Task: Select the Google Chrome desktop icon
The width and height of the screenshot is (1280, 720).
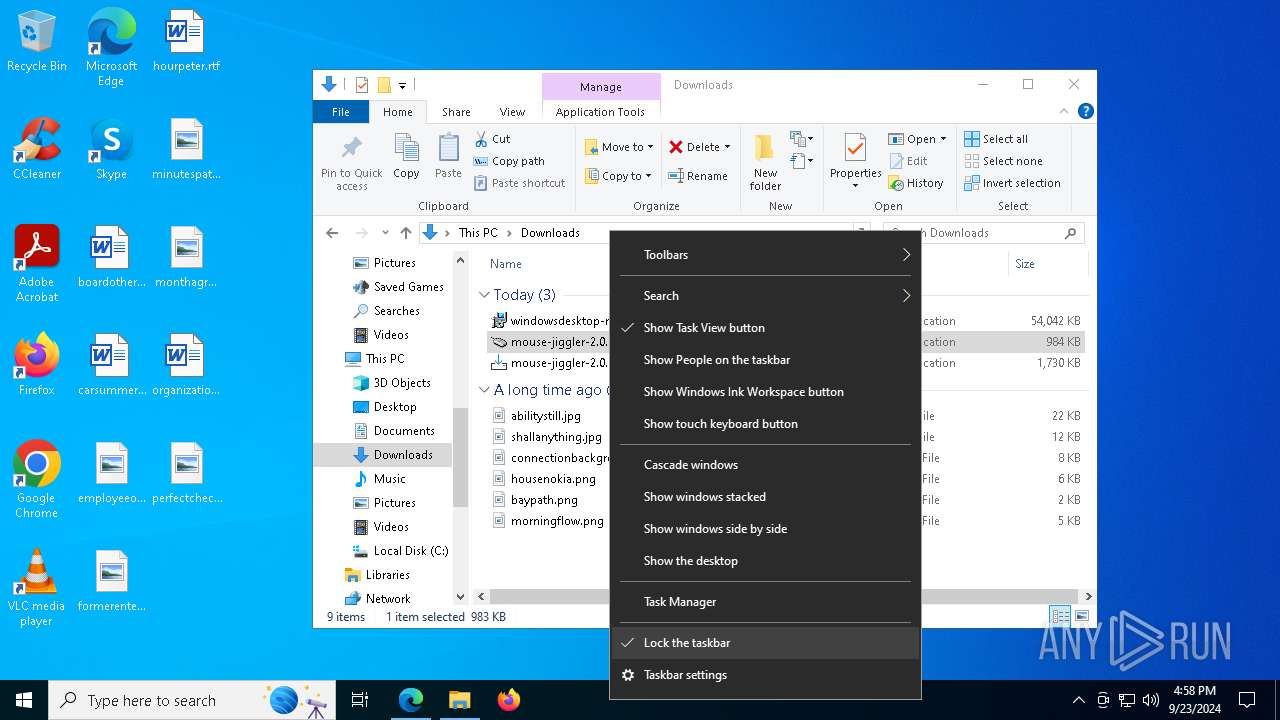Action: [37, 480]
